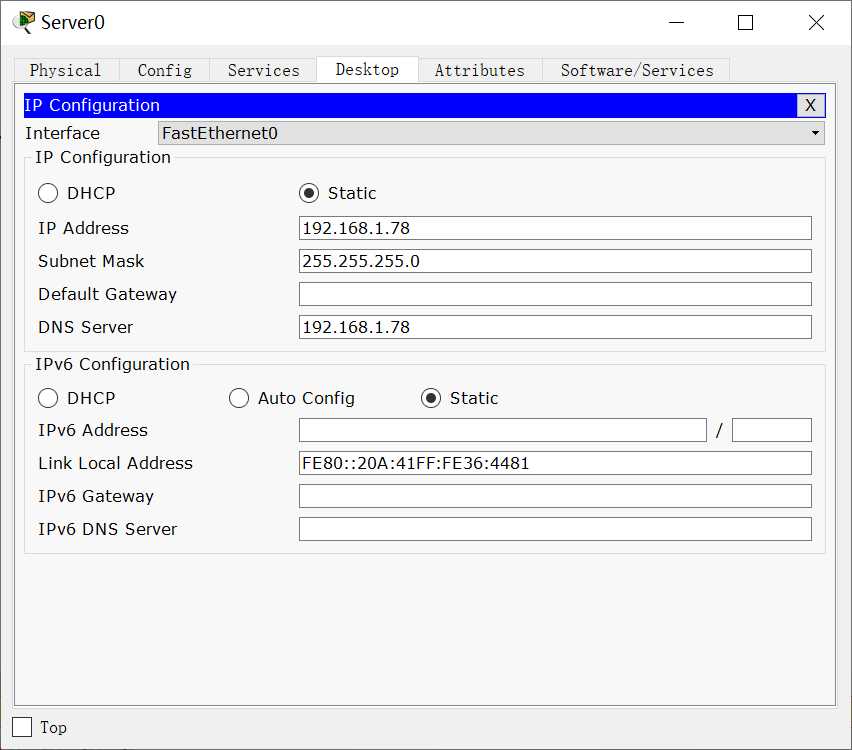Viewport: 852px width, 750px height.
Task: Select the IPv6 DHCP radio button
Action: point(48,398)
